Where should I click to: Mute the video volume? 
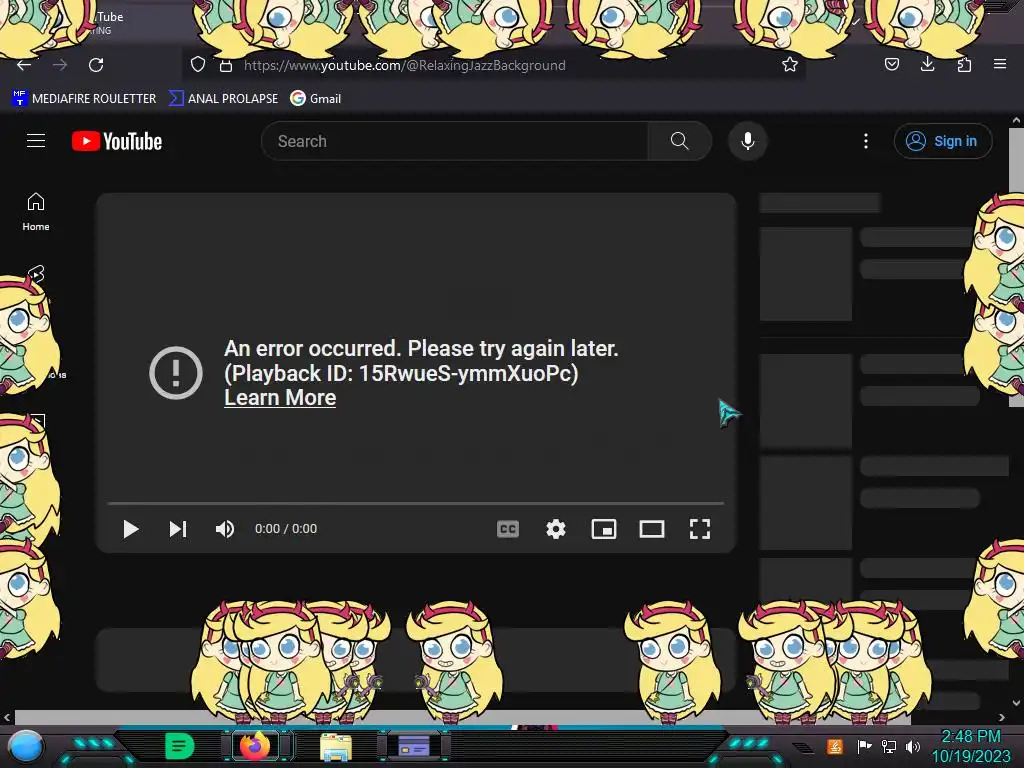click(225, 529)
